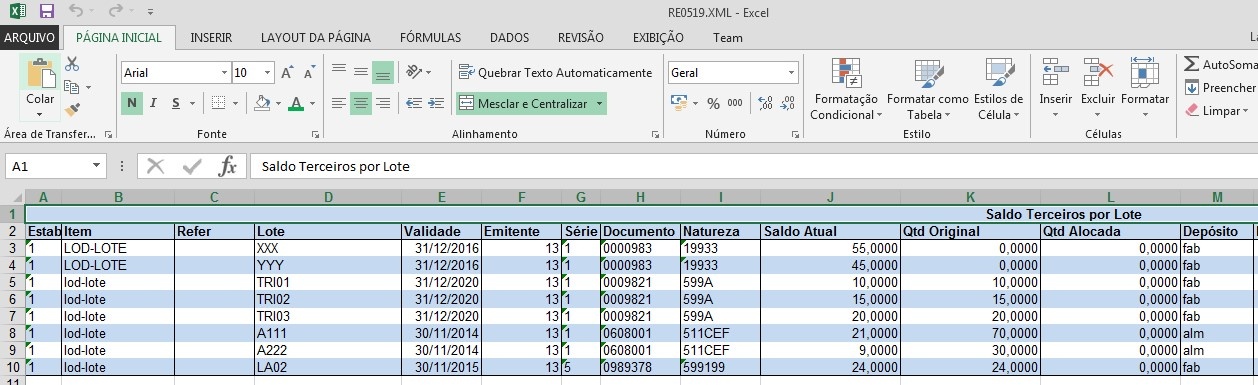Click Quebrar Texto Automaticamente button
Image resolution: width=1258 pixels, height=385 pixels.
pos(555,72)
